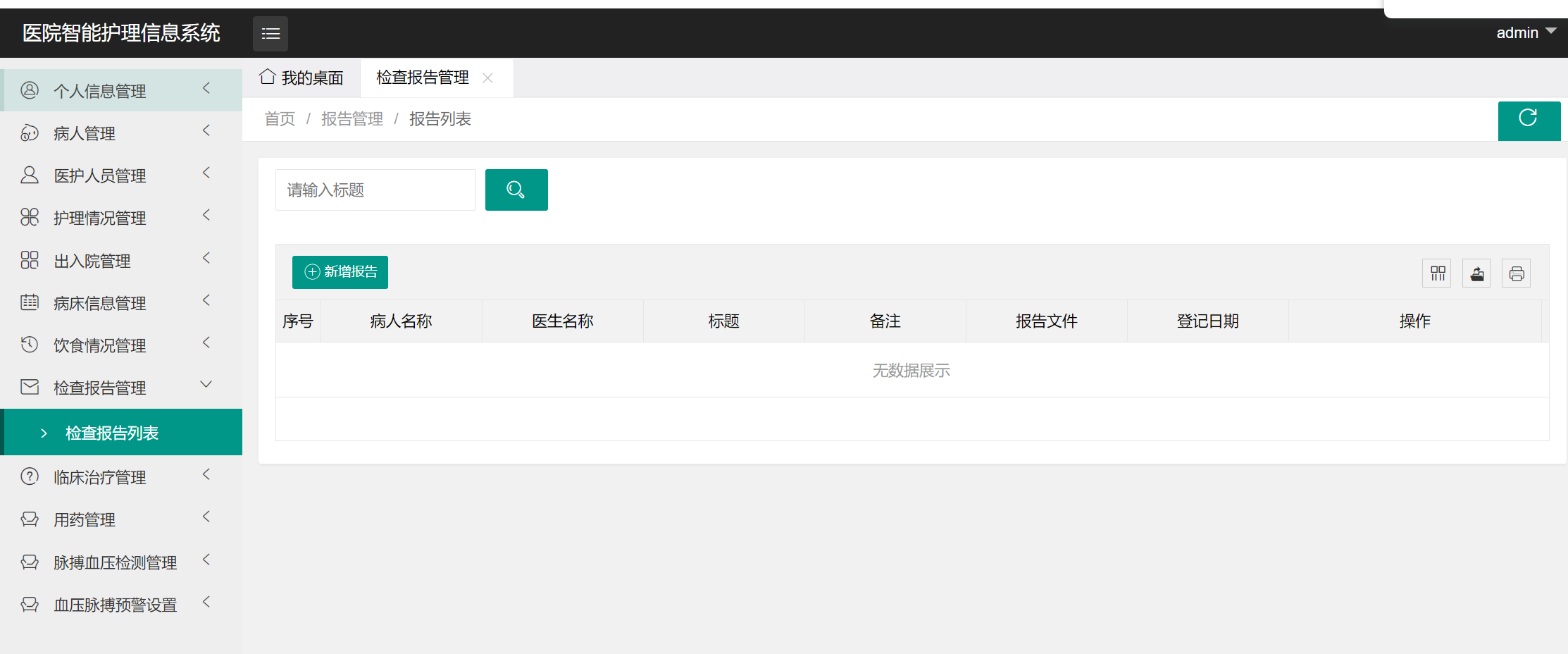Open the column settings icon above the table

pyautogui.click(x=1437, y=273)
